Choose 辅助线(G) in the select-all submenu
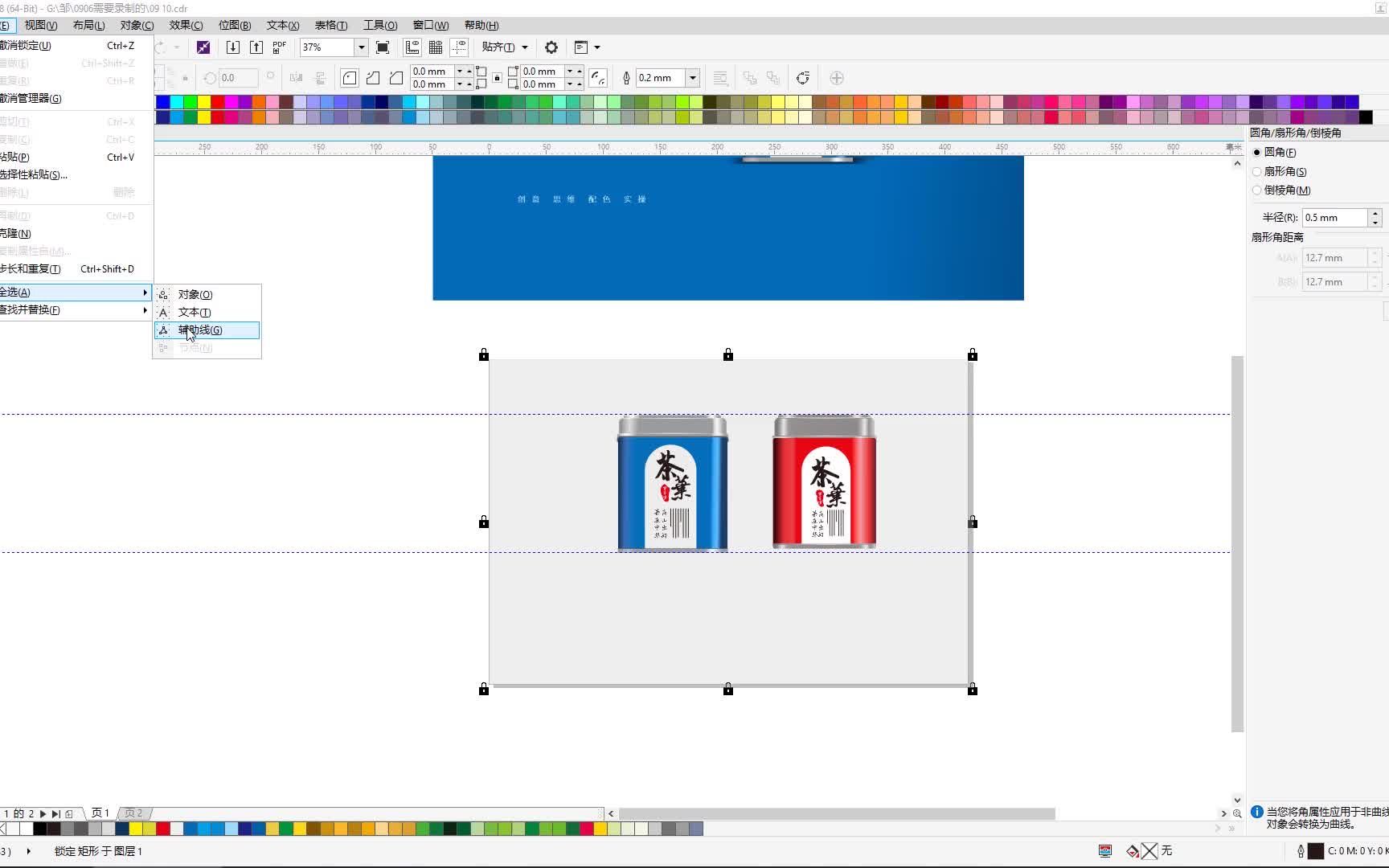Screen dimensions: 1389x868 [207, 330]
